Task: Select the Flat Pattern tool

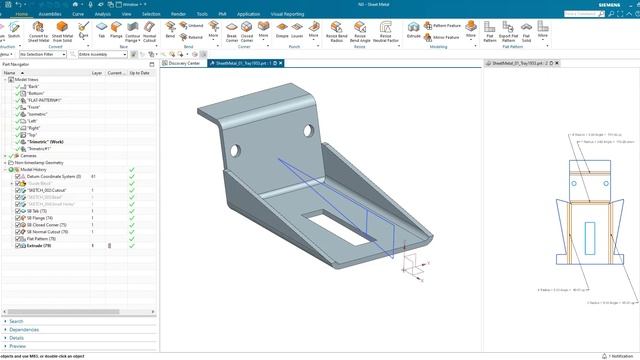Action: [489, 32]
